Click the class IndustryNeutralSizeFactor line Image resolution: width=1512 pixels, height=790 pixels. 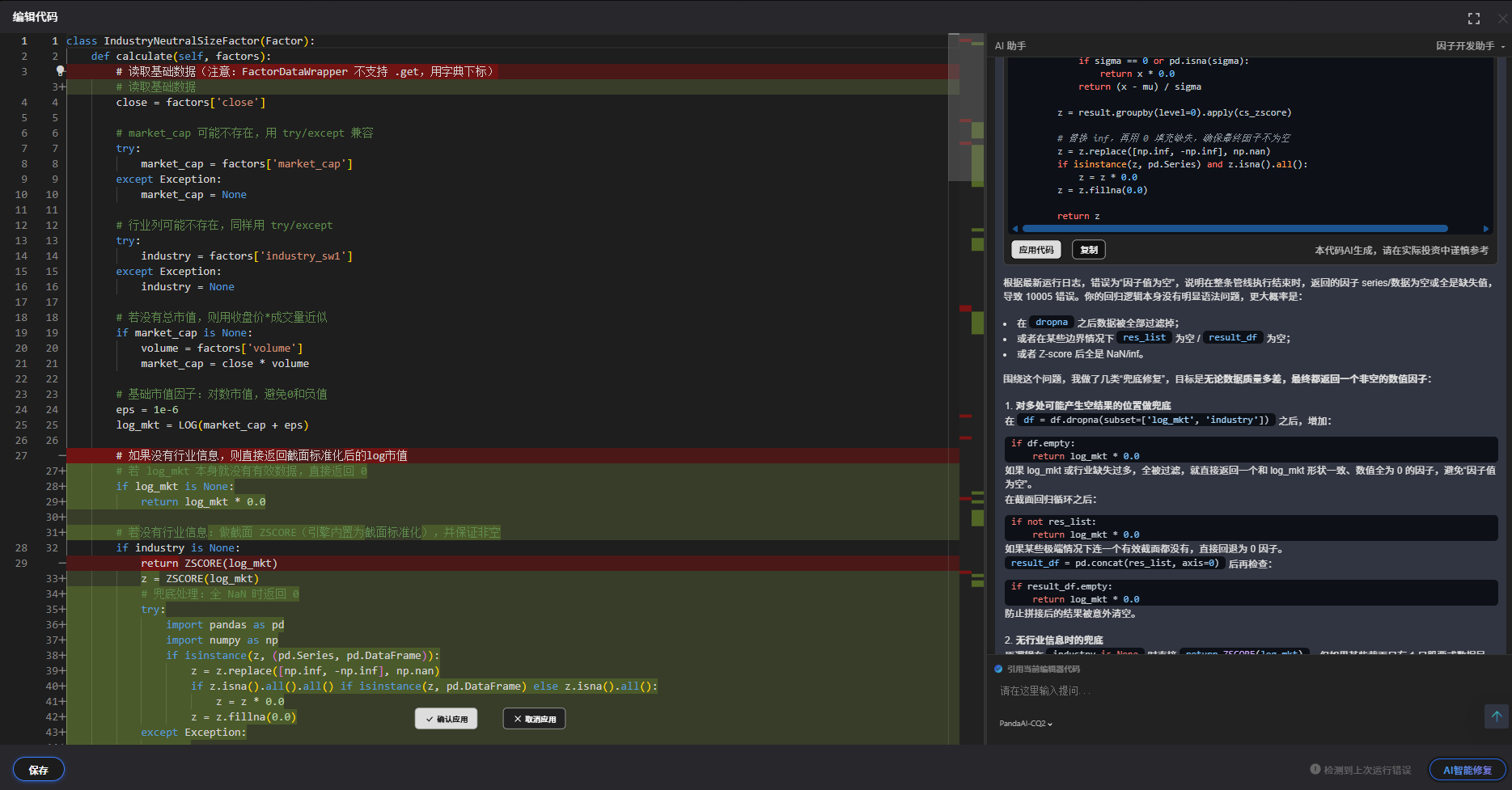(x=191, y=40)
